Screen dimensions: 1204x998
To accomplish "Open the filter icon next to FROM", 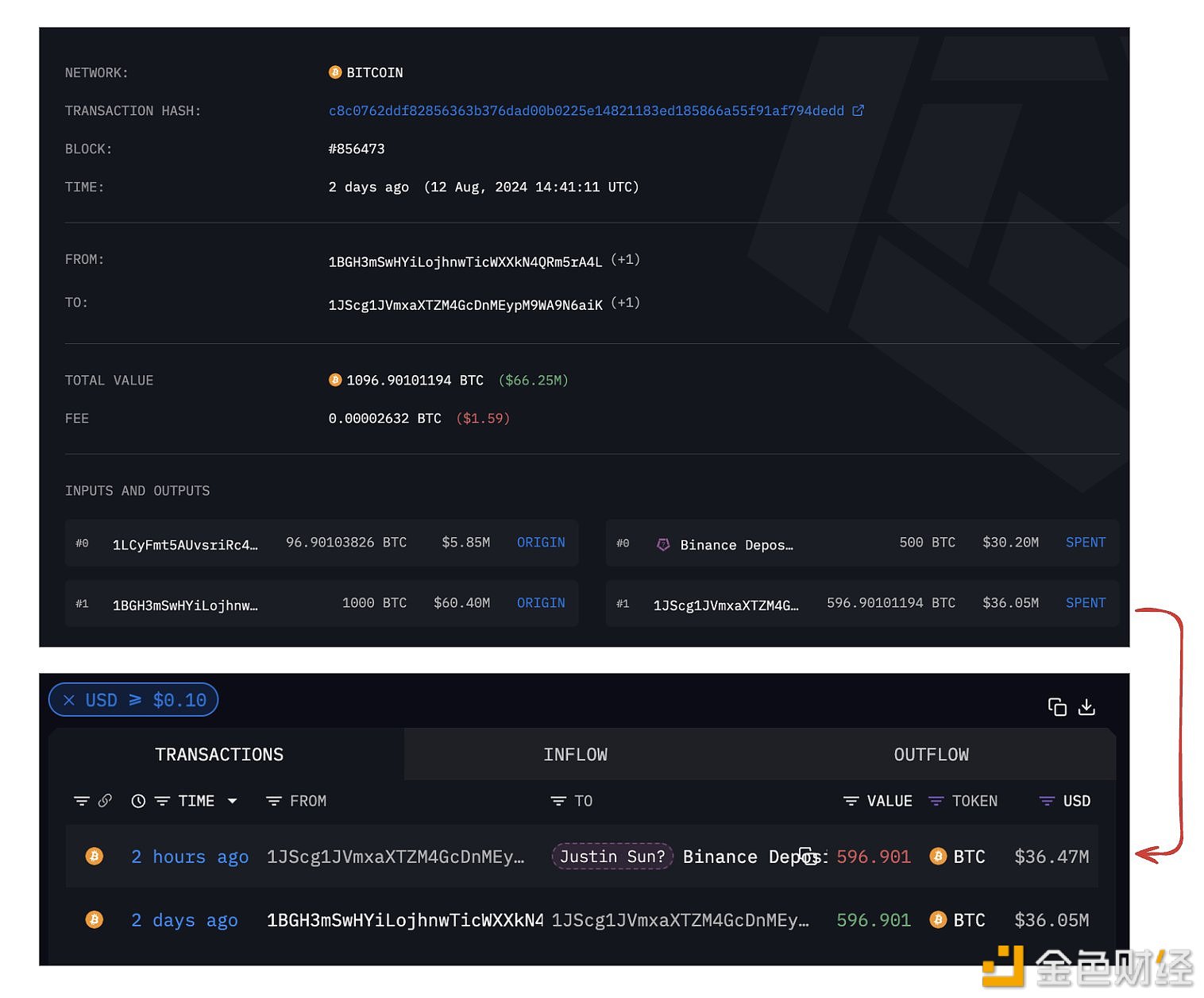I will pos(274,801).
